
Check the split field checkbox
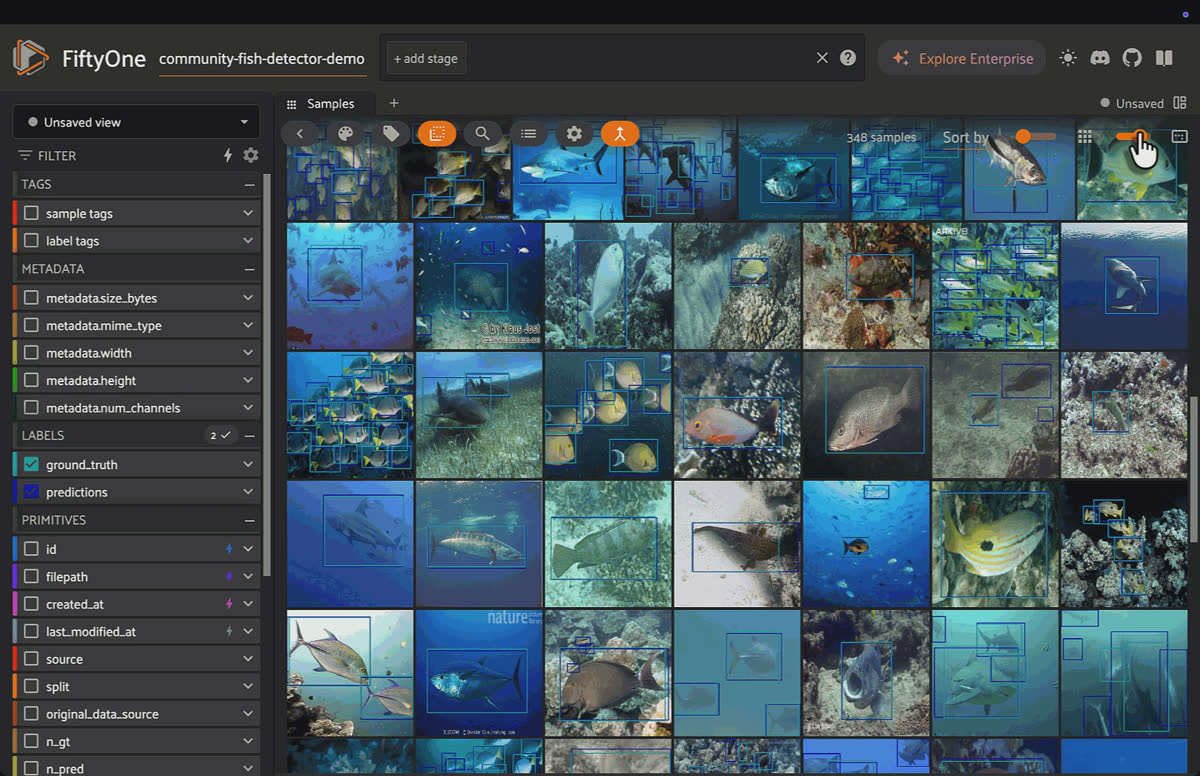tap(31, 687)
